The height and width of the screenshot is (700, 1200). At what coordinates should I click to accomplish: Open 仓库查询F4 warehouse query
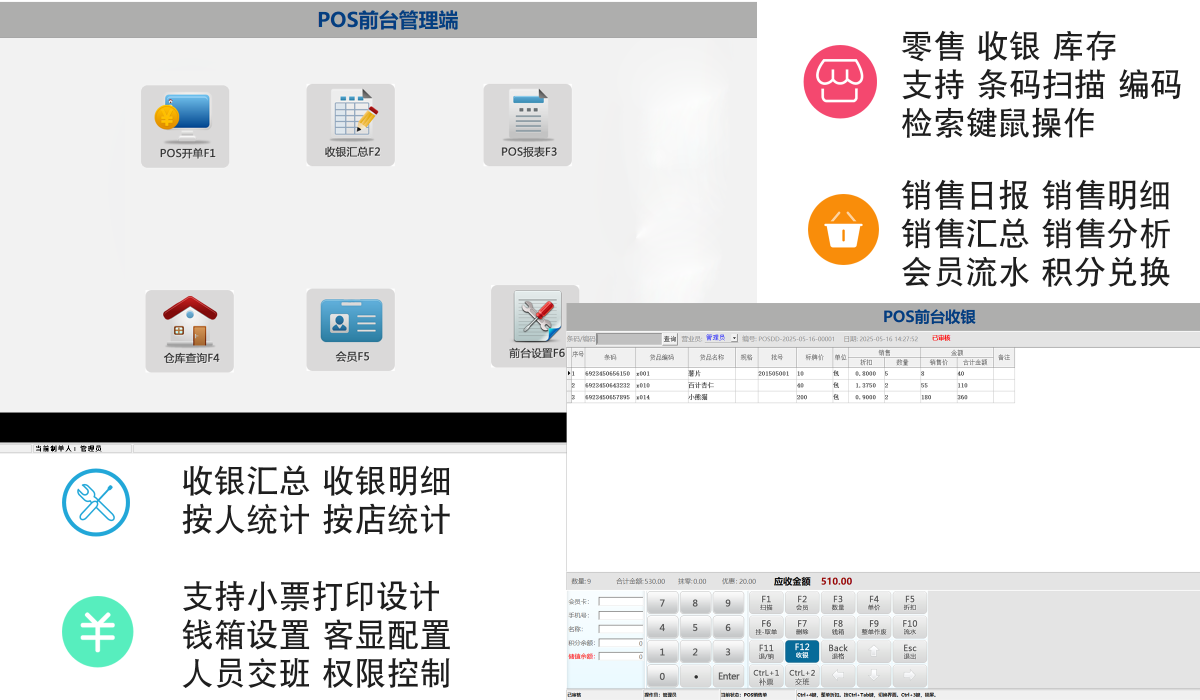[x=190, y=330]
